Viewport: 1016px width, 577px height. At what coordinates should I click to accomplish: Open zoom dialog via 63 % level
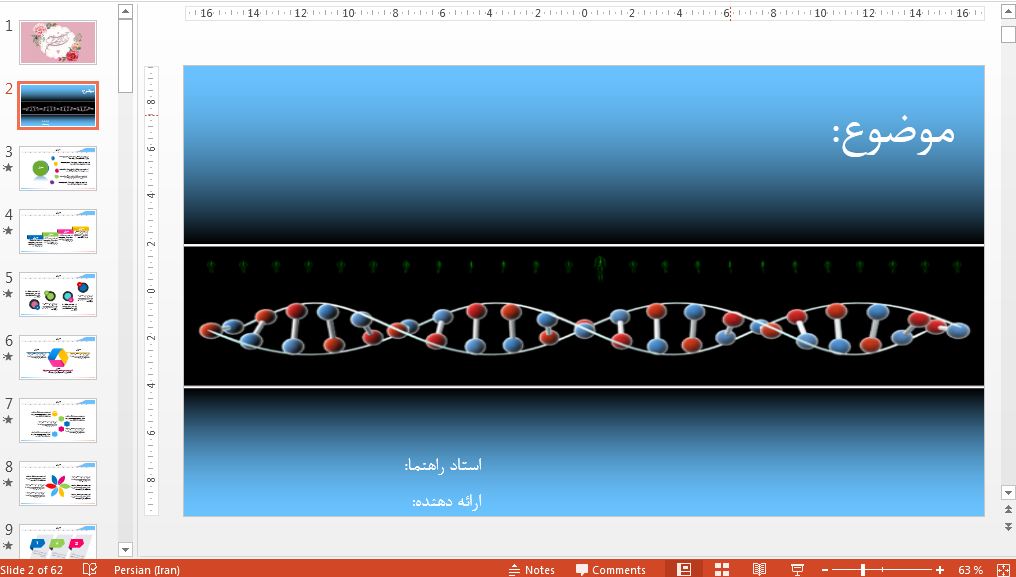click(970, 569)
